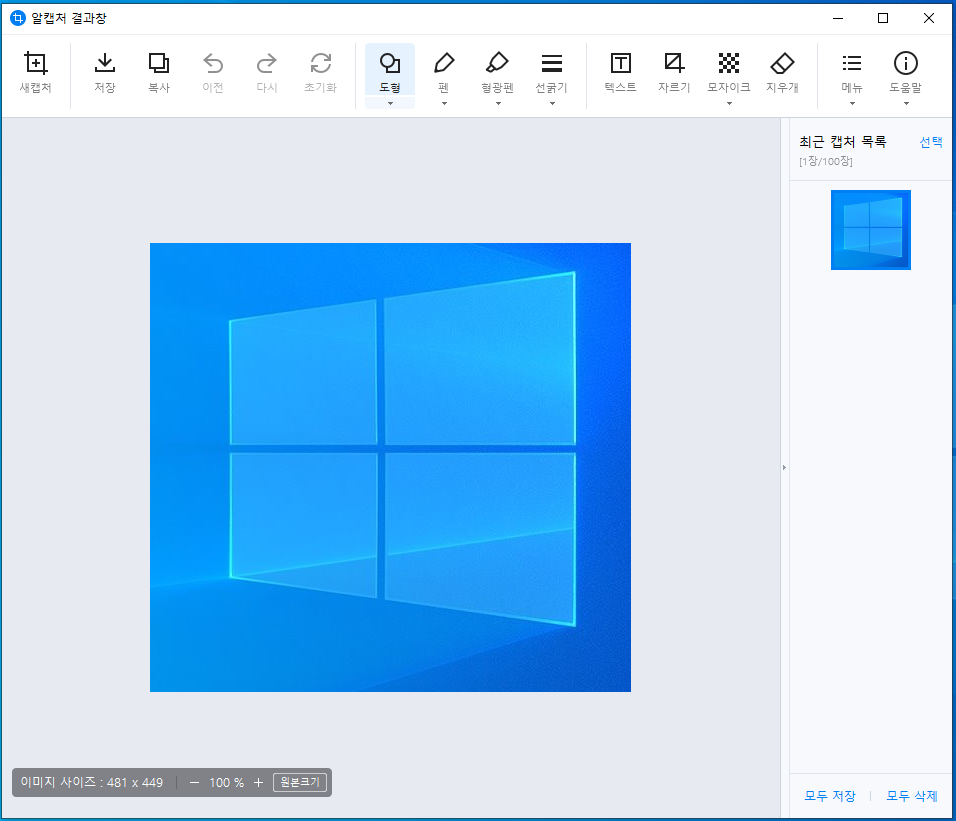Open the 선굵기 line thickness tool
This screenshot has height=821, width=956.
point(552,70)
